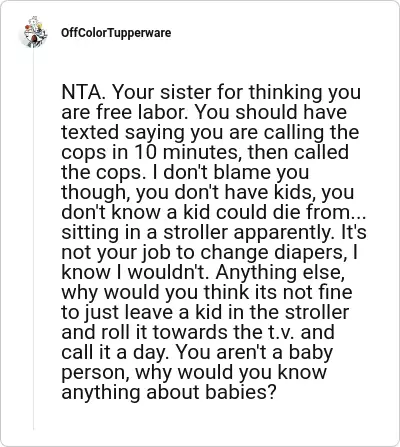The height and width of the screenshot is (447, 400).
Task: Click the line 'are free labor. You should have'
Action: [204, 112]
